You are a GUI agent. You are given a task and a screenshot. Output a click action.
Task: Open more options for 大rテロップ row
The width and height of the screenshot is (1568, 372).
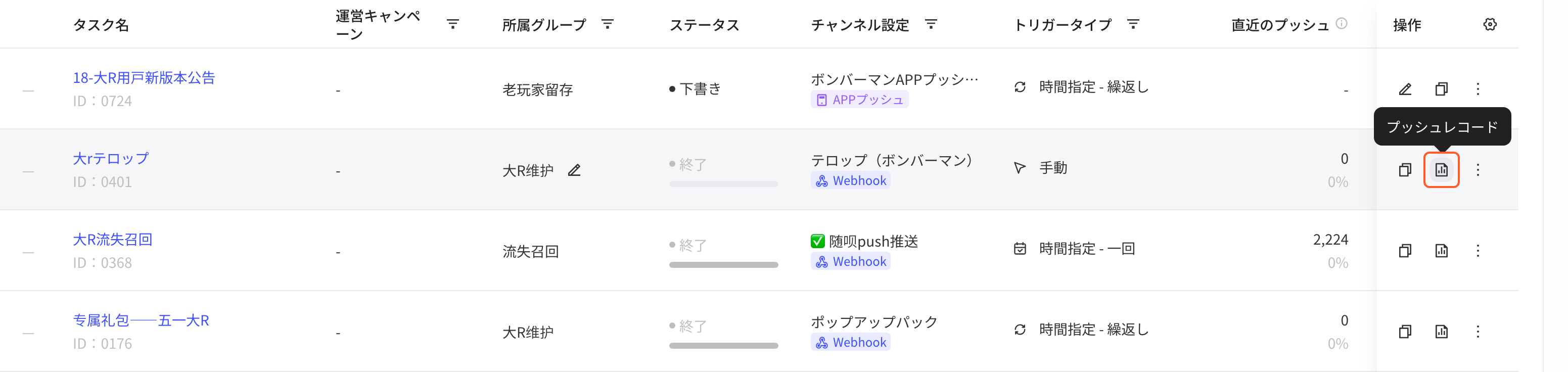point(1478,170)
